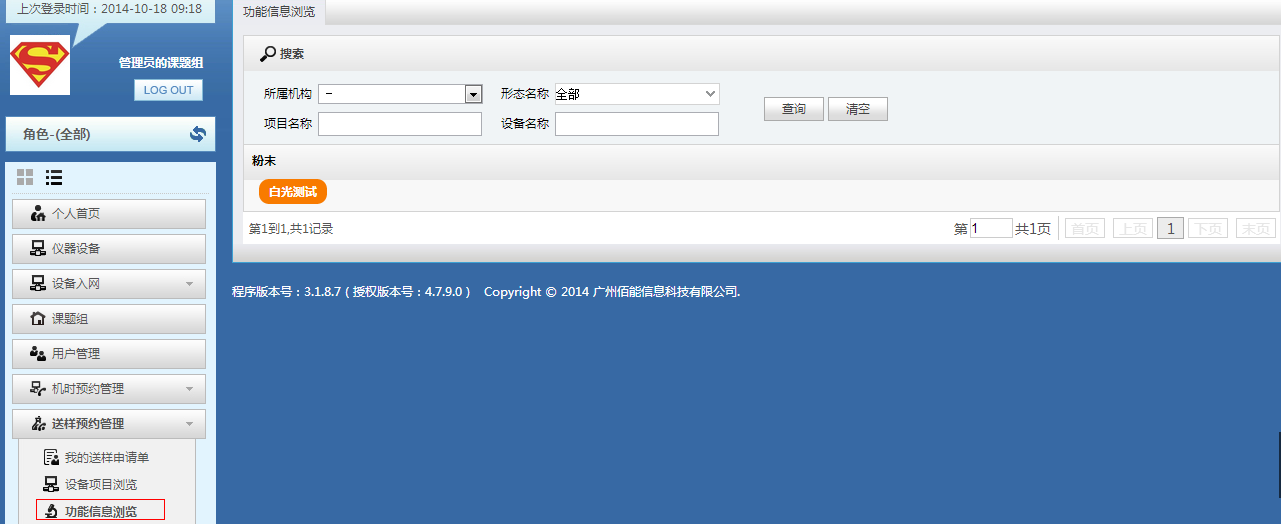Switch sidebar to grid view icon
Image resolution: width=1281 pixels, height=524 pixels.
[25, 177]
